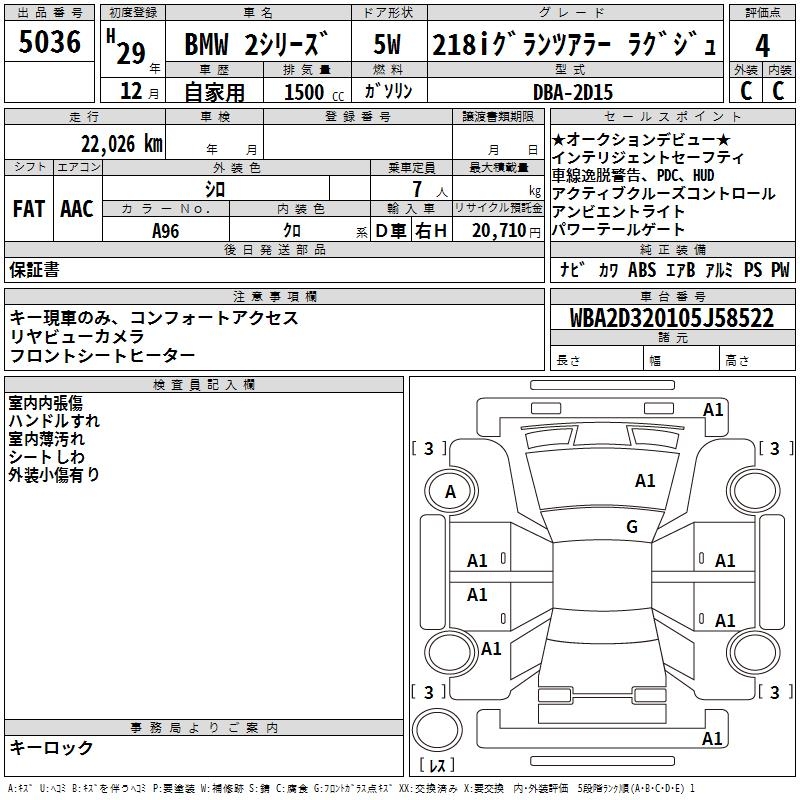Click the A1 mark on the hood
This screenshot has width=800, height=800.
[x=645, y=480]
